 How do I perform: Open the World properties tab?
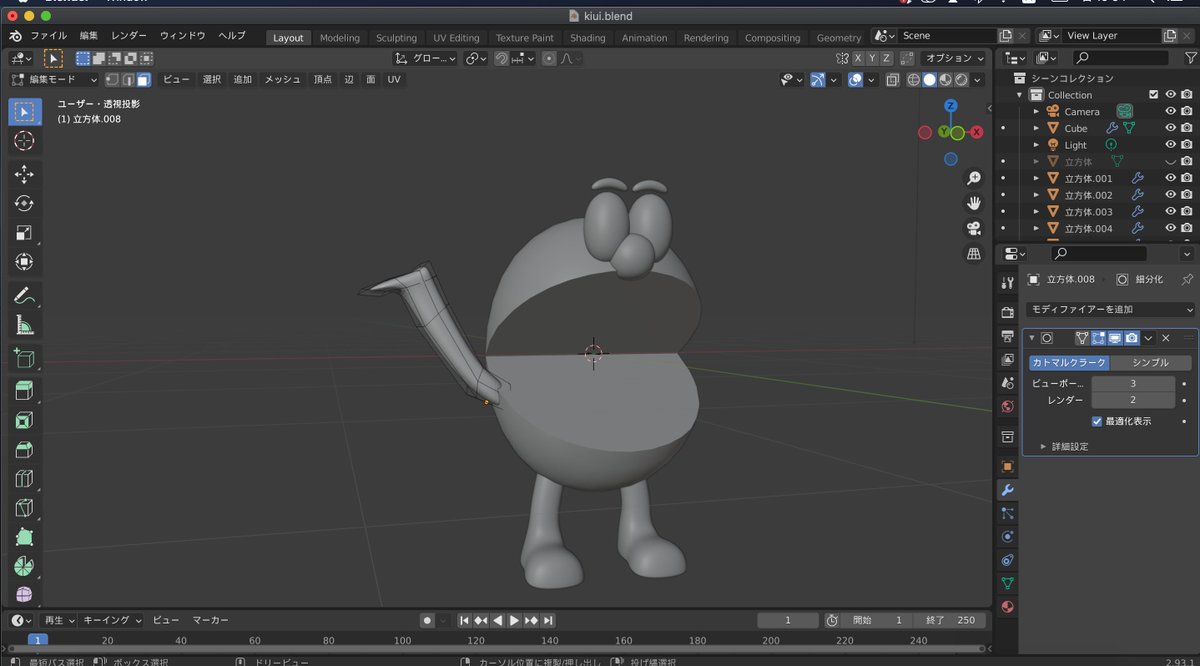[x=1007, y=407]
